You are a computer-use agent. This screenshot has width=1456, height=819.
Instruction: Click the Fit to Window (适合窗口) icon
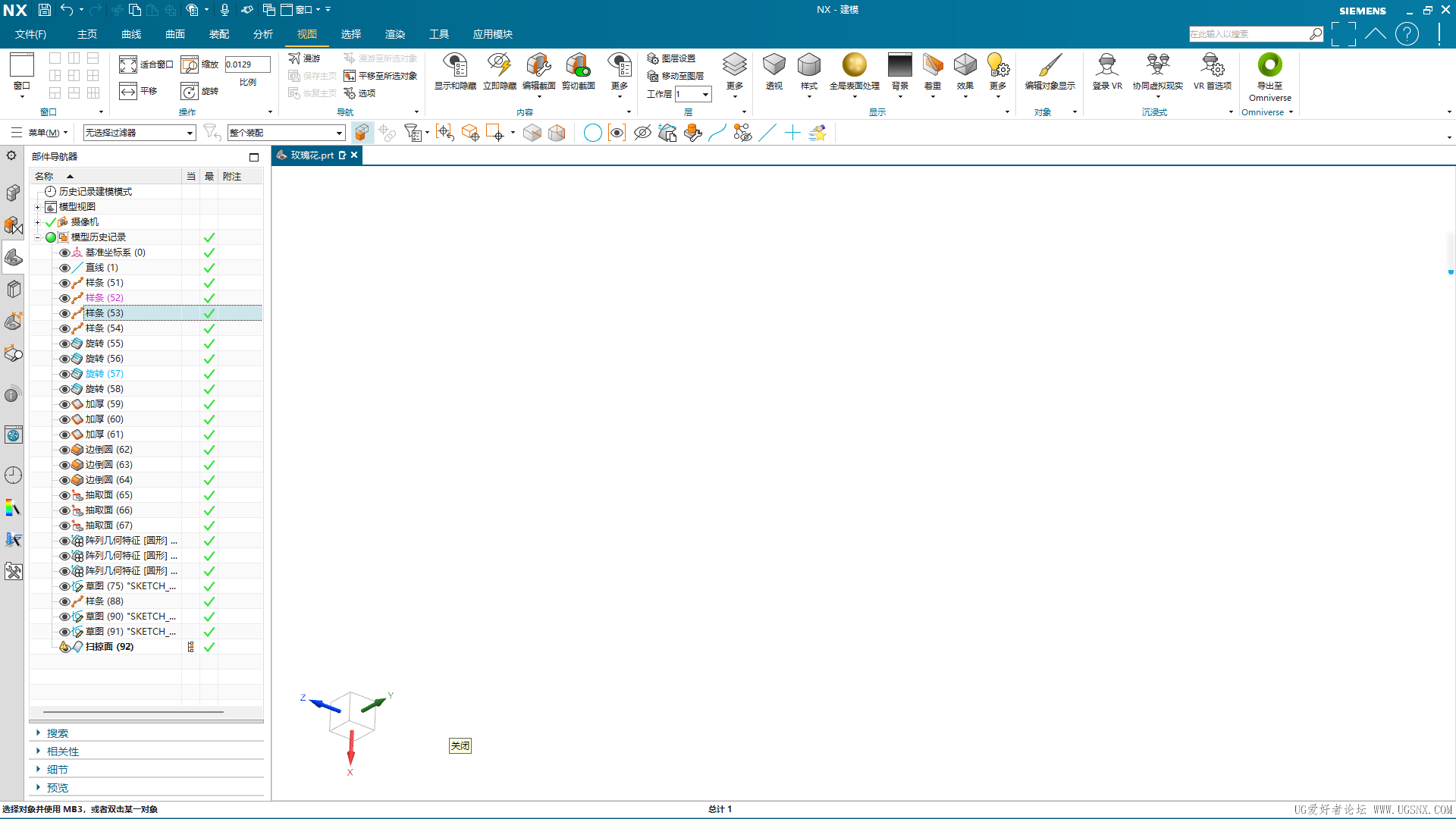pyautogui.click(x=128, y=65)
